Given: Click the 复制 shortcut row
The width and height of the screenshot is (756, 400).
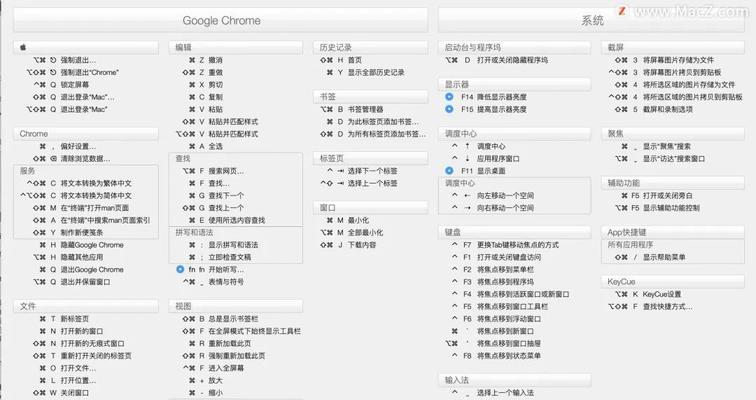Looking at the screenshot, I should point(206,97).
